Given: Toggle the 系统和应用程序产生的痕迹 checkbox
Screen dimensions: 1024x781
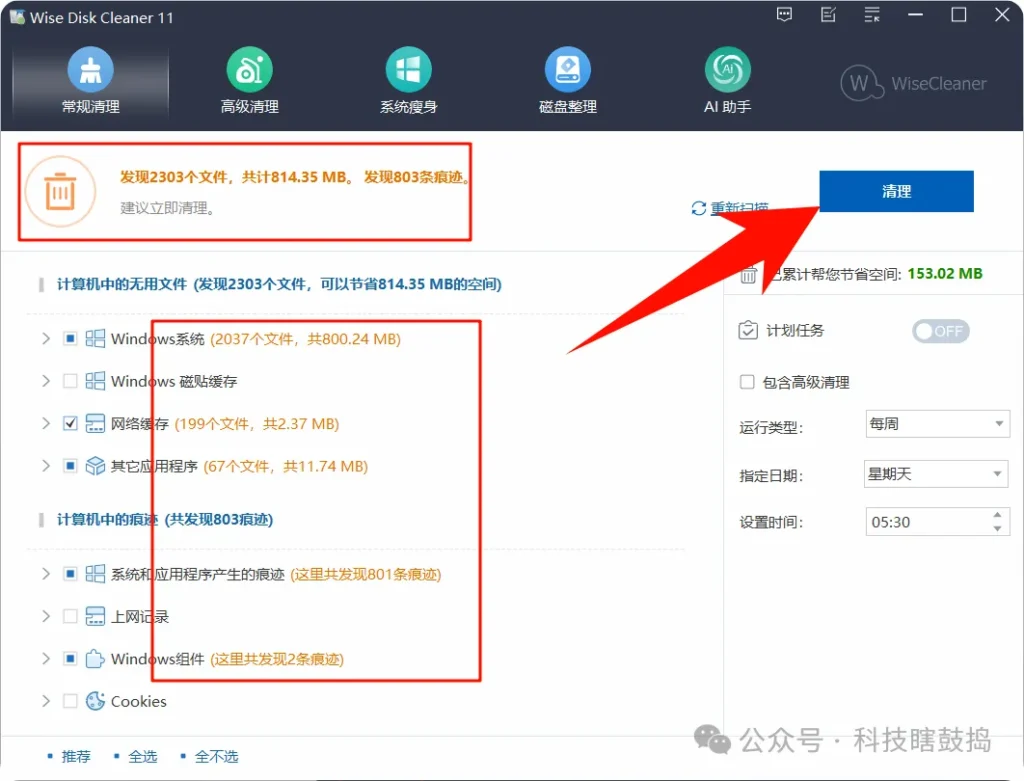Looking at the screenshot, I should click(x=70, y=574).
